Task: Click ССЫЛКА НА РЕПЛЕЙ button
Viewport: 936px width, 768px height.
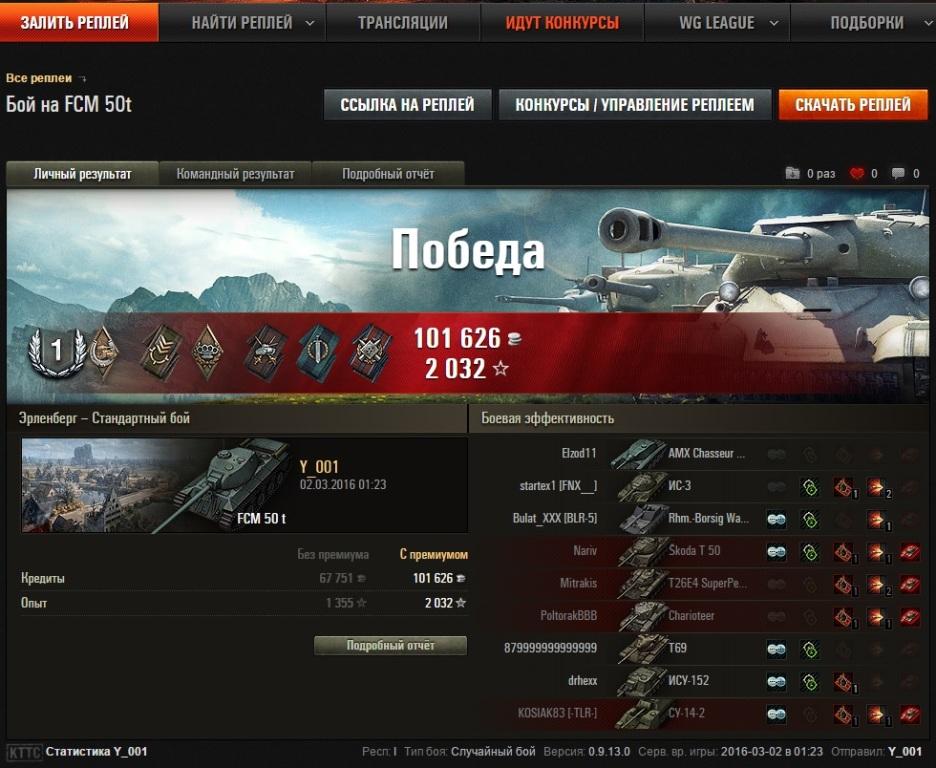Action: click(407, 105)
